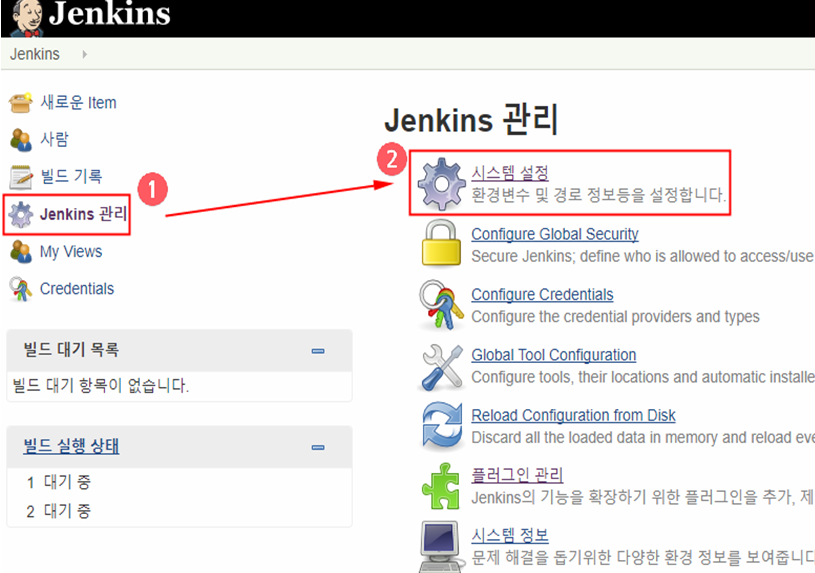Collapse the 빌드 대기 목록 panel

pos(318,351)
